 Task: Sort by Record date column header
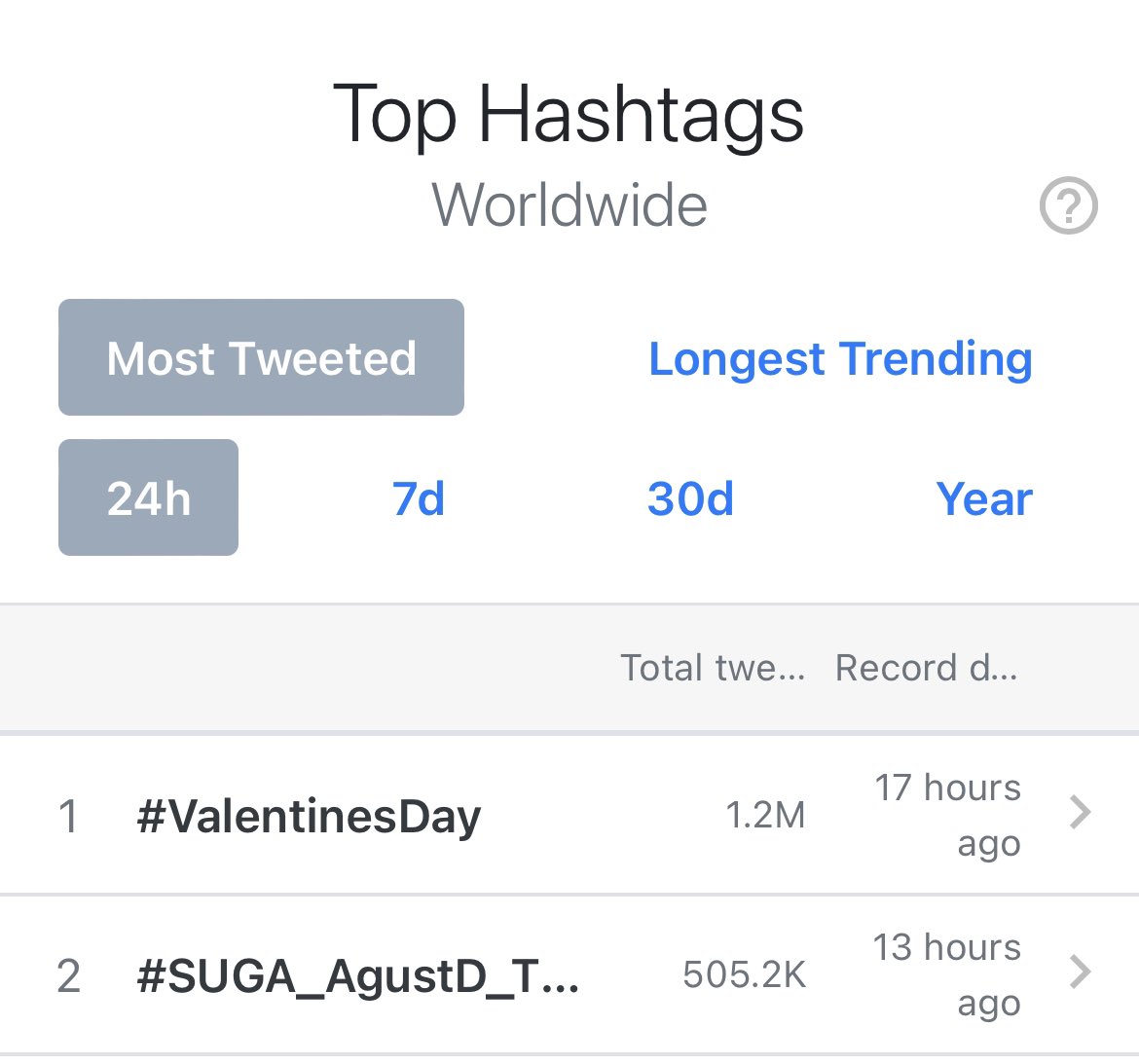click(926, 668)
